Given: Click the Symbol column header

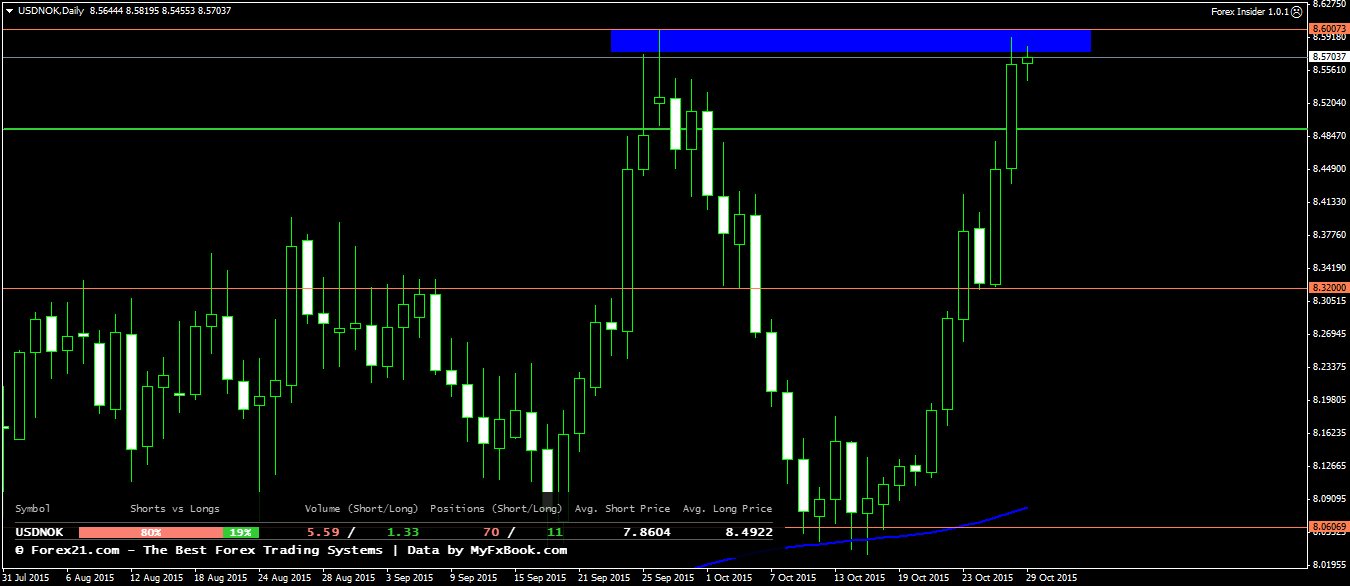Looking at the screenshot, I should click(33, 509).
